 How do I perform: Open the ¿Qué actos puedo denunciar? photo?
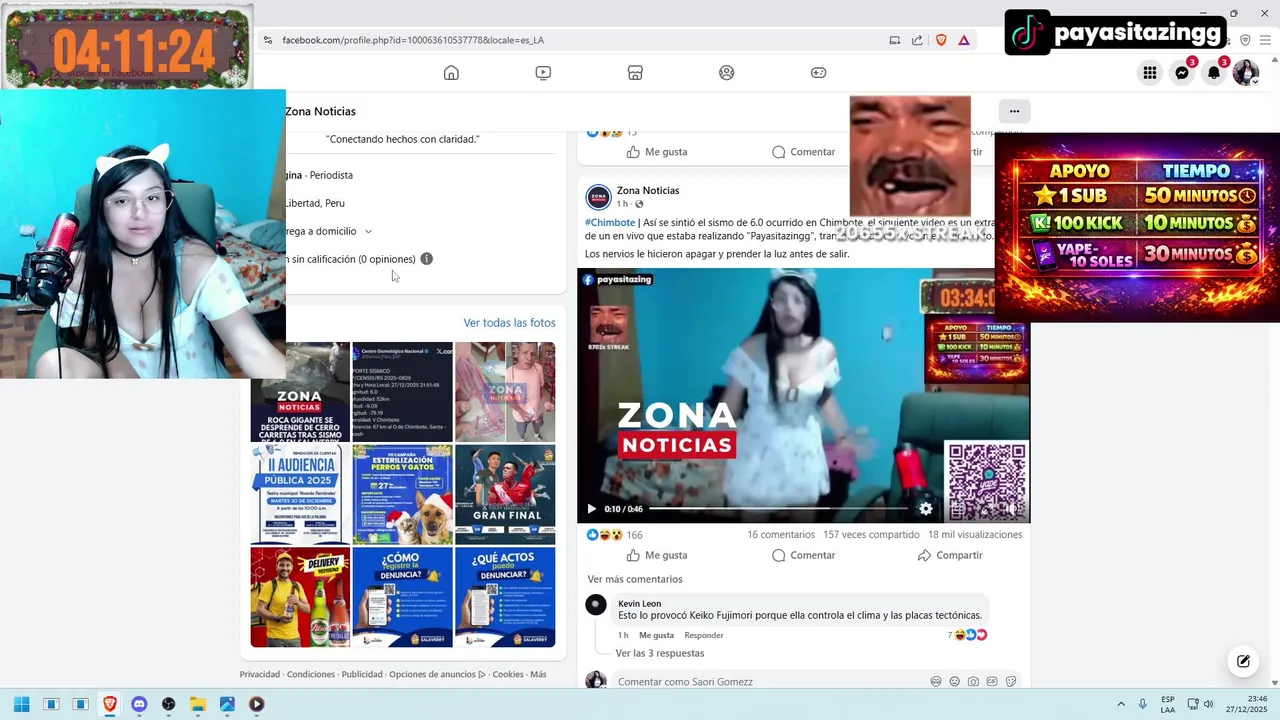click(505, 597)
